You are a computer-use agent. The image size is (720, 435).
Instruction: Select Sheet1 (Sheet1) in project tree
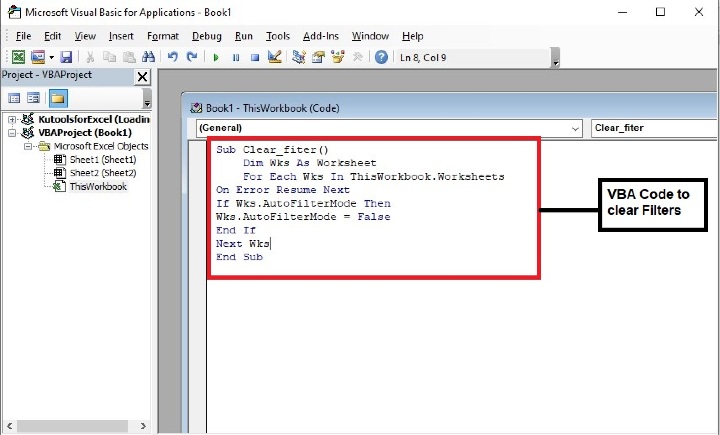(103, 160)
